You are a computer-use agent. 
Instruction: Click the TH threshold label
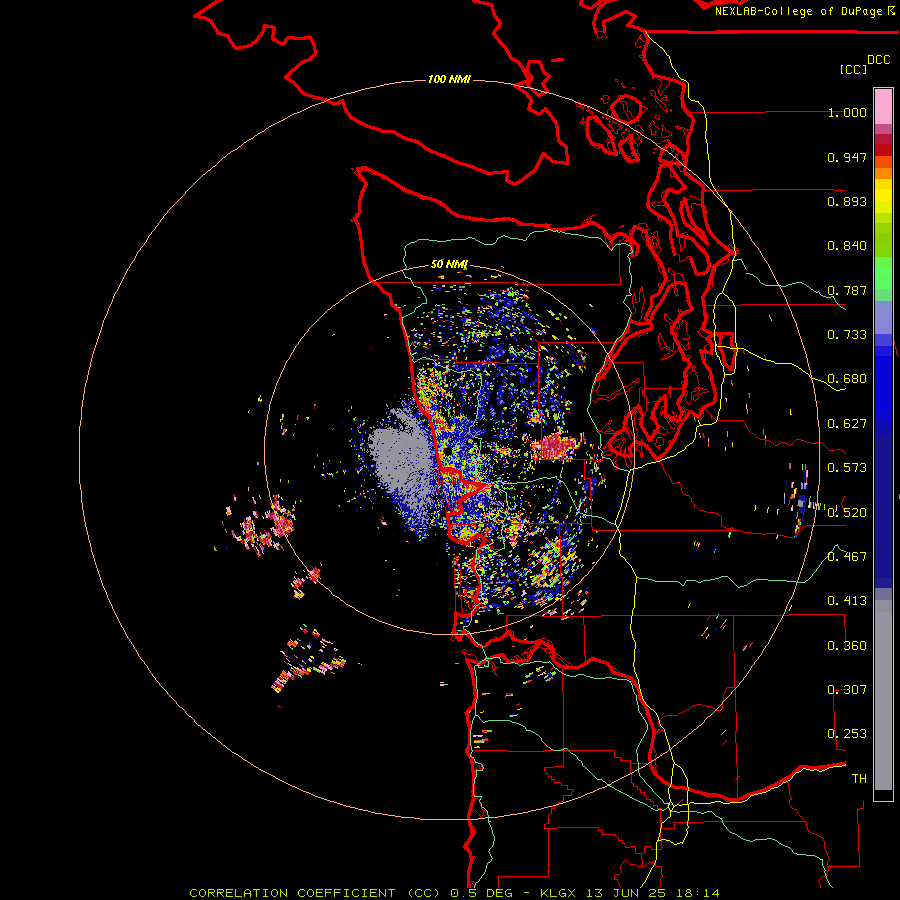click(x=859, y=778)
